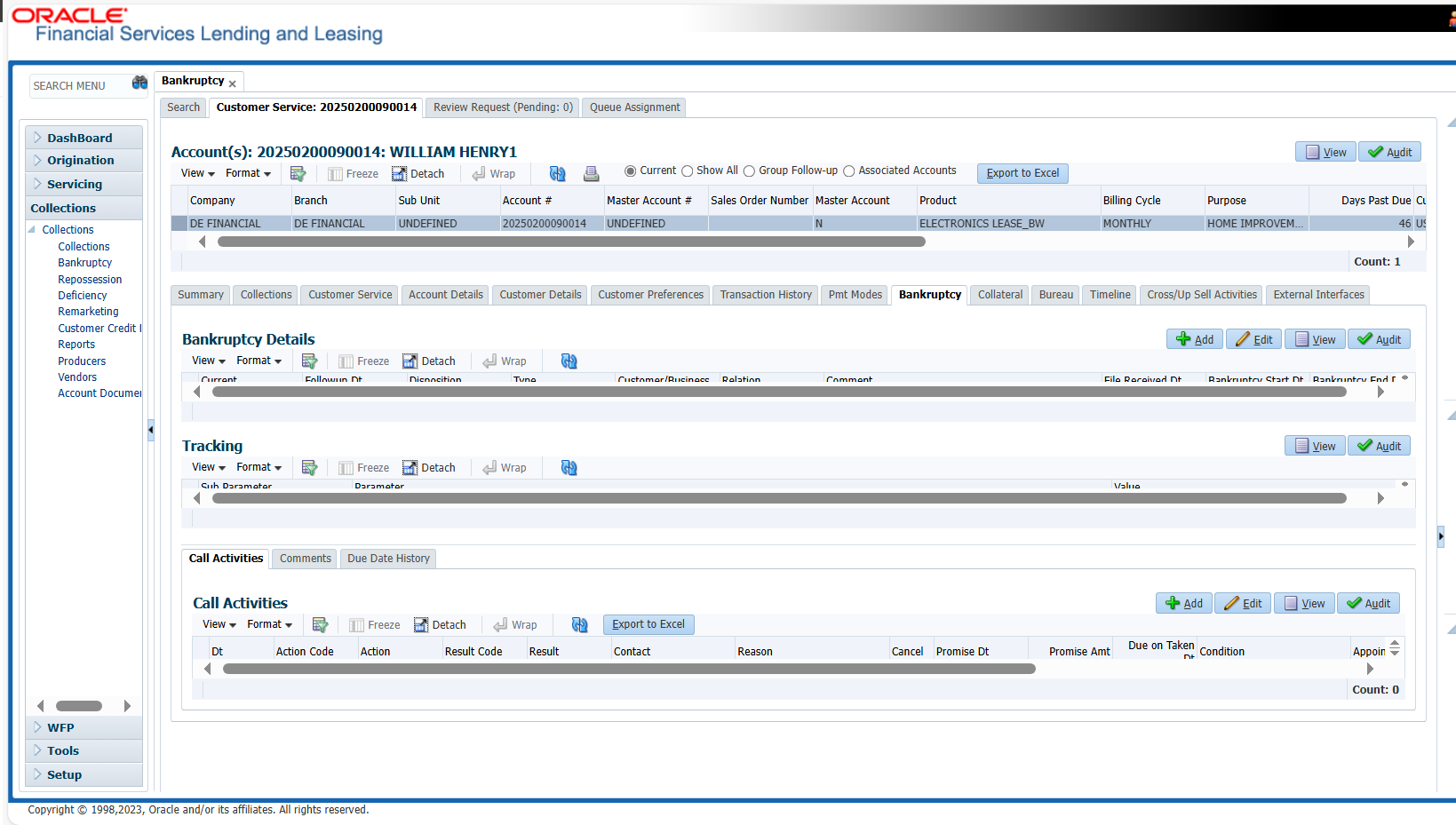Switch to the Search tab
The width and height of the screenshot is (1456, 825).
(x=184, y=107)
